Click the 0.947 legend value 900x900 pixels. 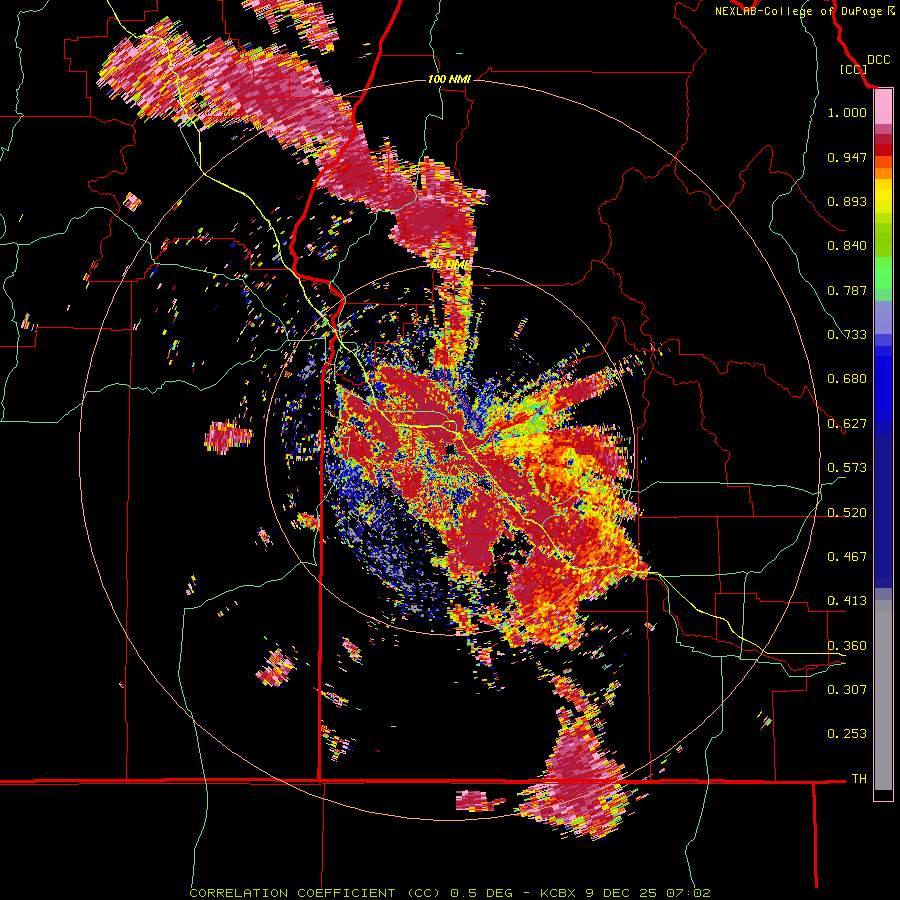847,157
